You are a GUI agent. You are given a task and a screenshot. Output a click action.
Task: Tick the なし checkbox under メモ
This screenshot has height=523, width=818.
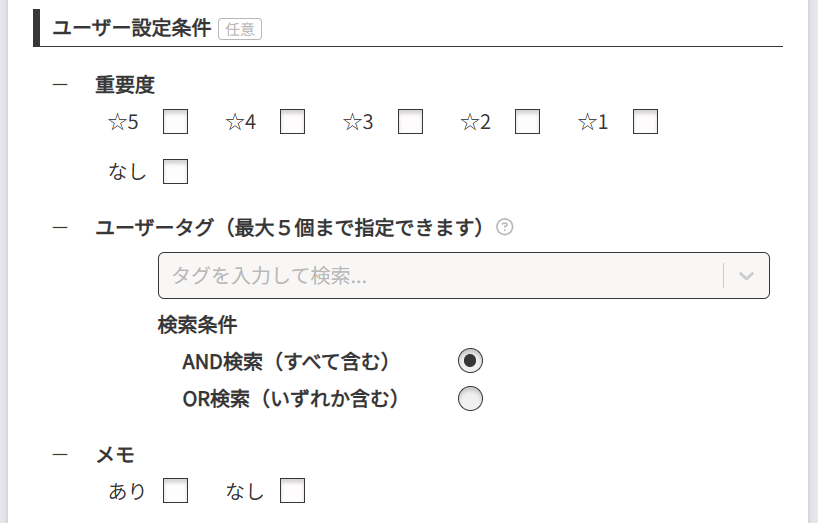(292, 491)
